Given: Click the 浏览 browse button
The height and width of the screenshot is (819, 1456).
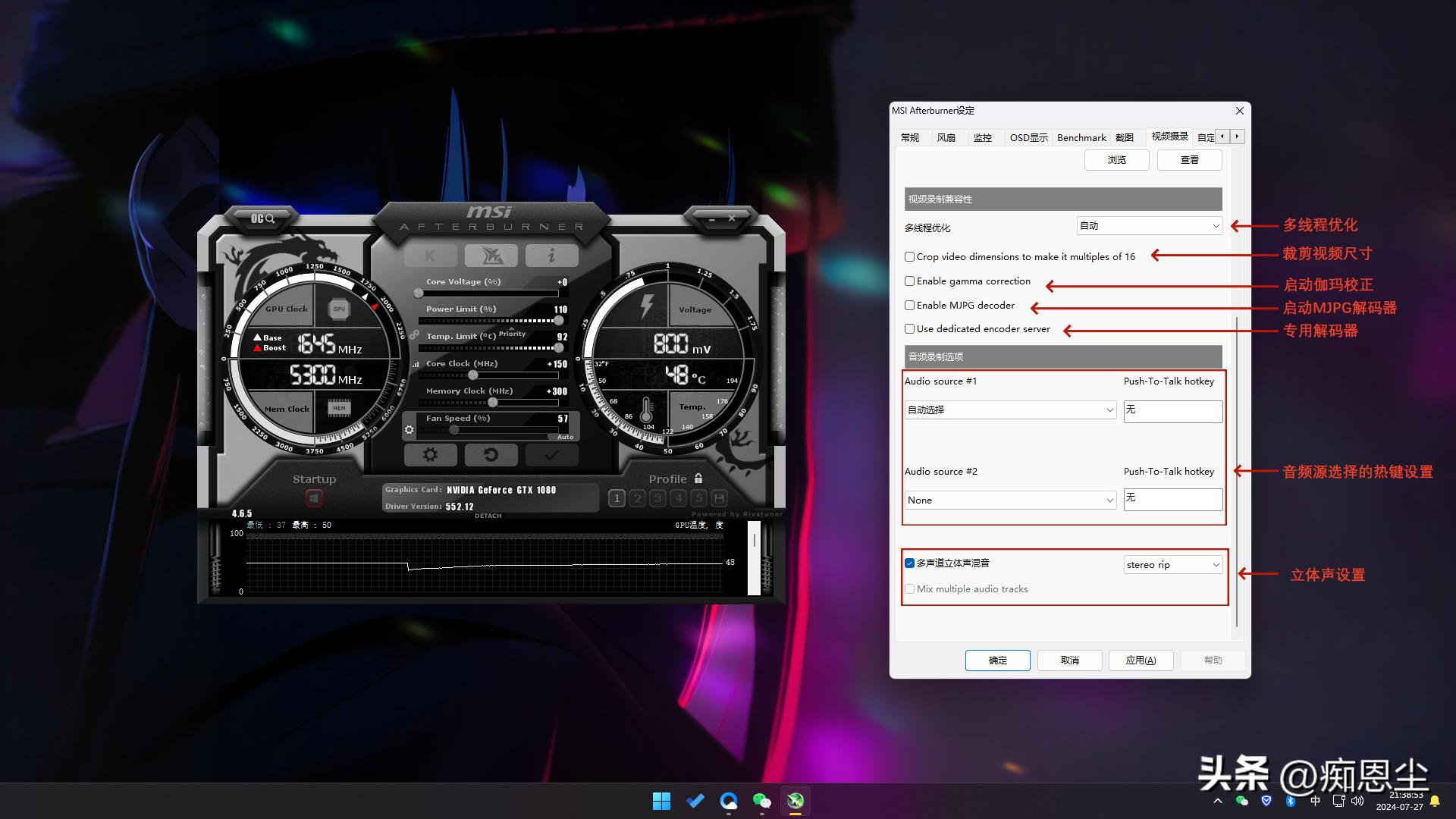Looking at the screenshot, I should [x=1116, y=160].
